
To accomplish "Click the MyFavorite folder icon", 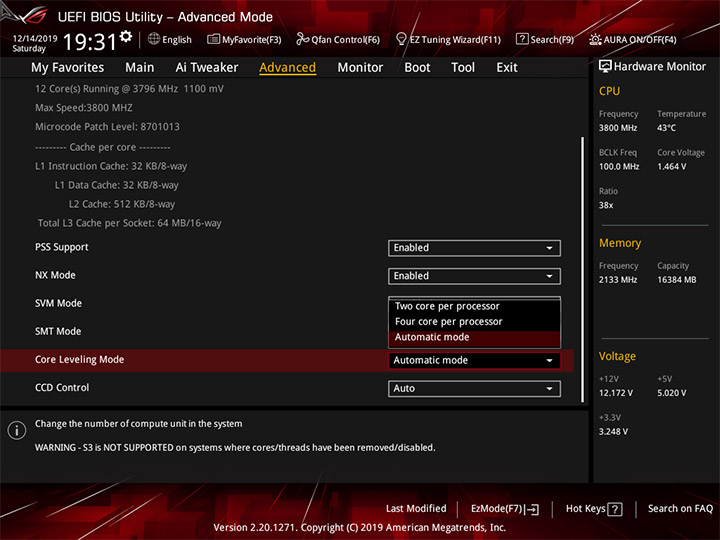I will click(x=214, y=39).
